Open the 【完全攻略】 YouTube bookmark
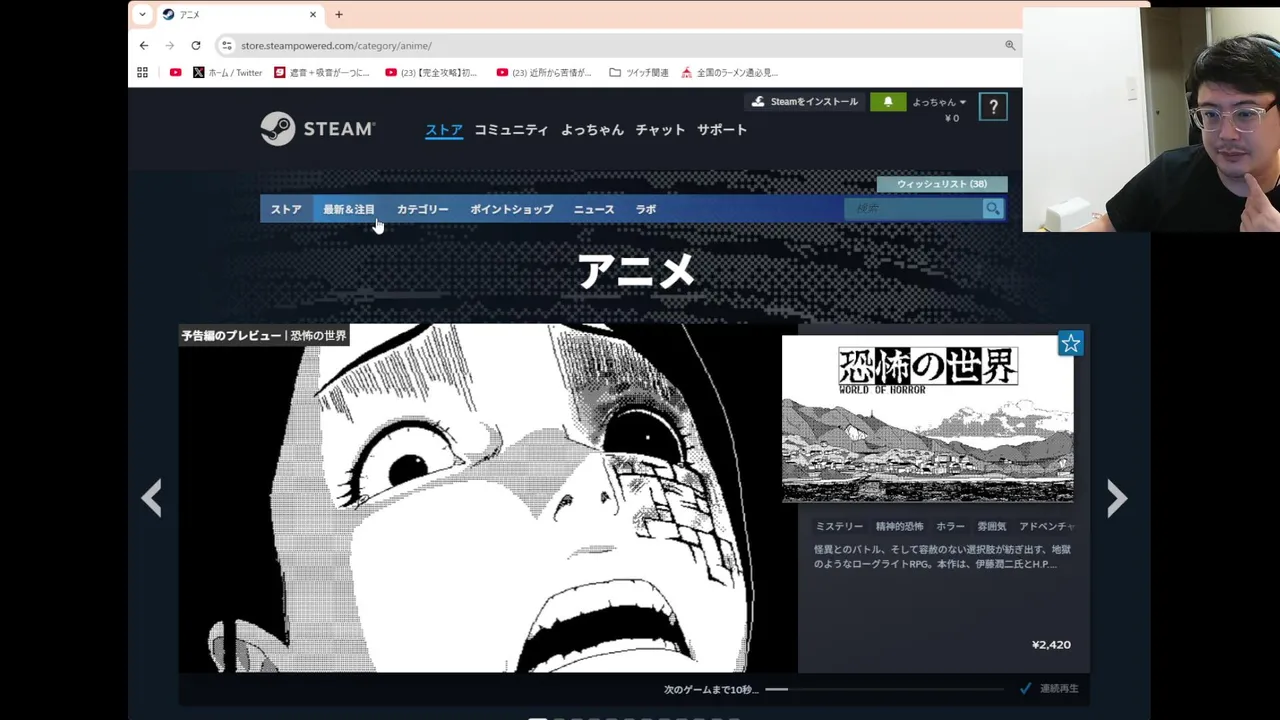 point(431,72)
